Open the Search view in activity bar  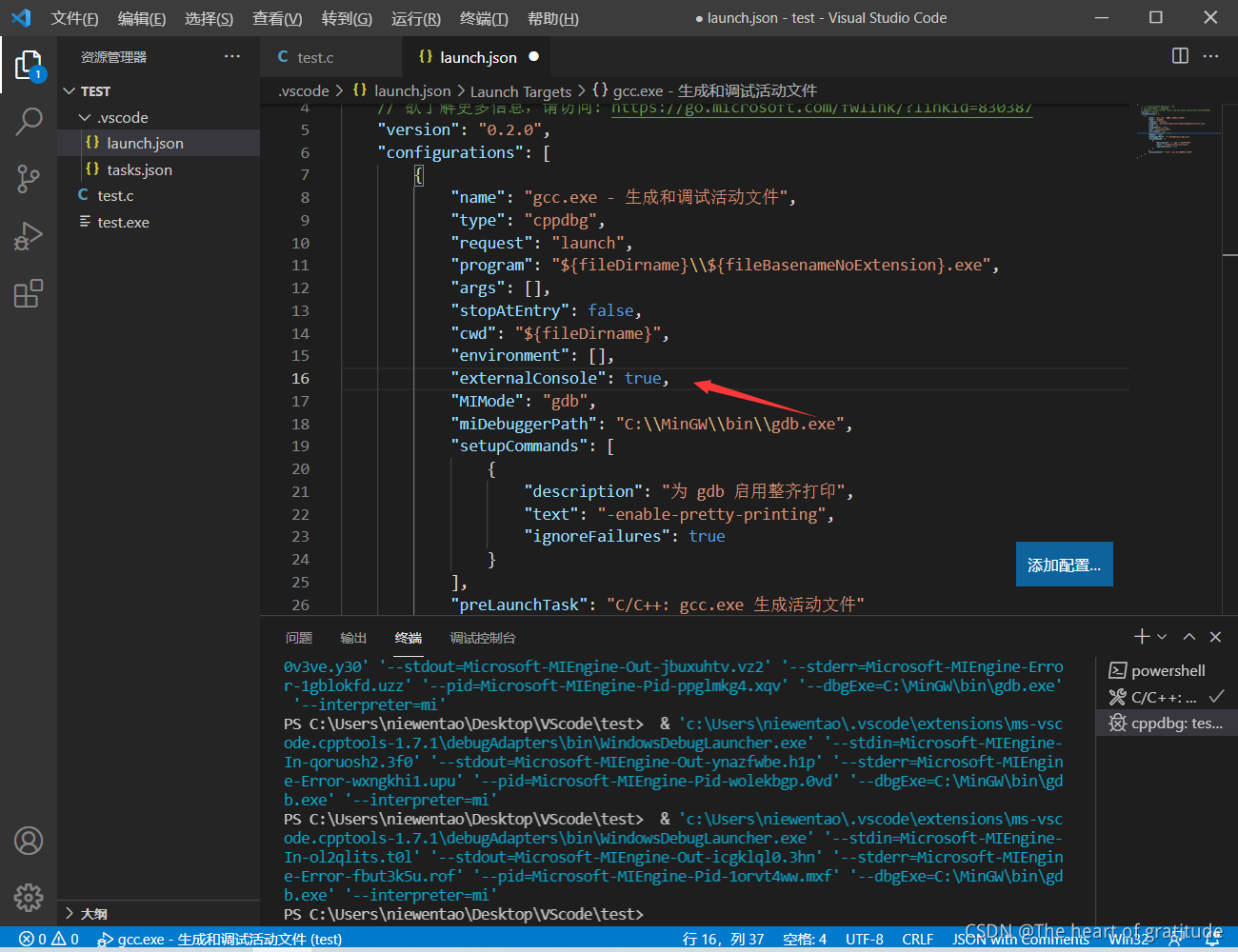[x=29, y=121]
